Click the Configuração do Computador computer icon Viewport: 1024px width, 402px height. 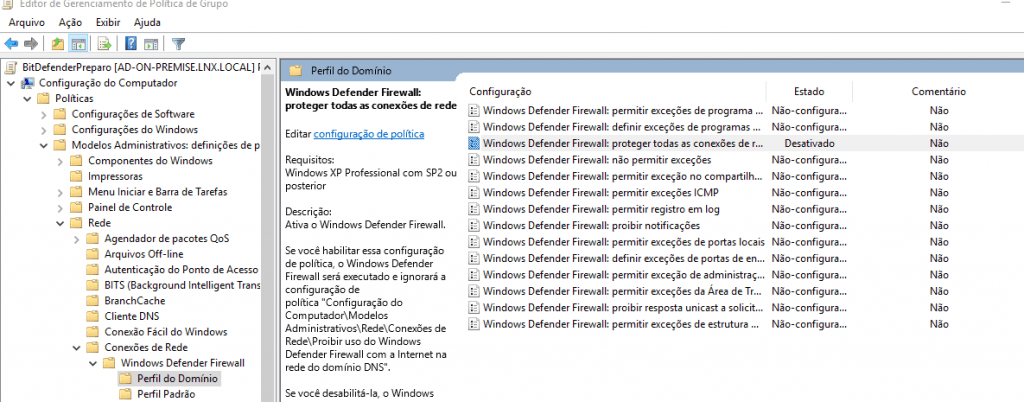[x=27, y=83]
